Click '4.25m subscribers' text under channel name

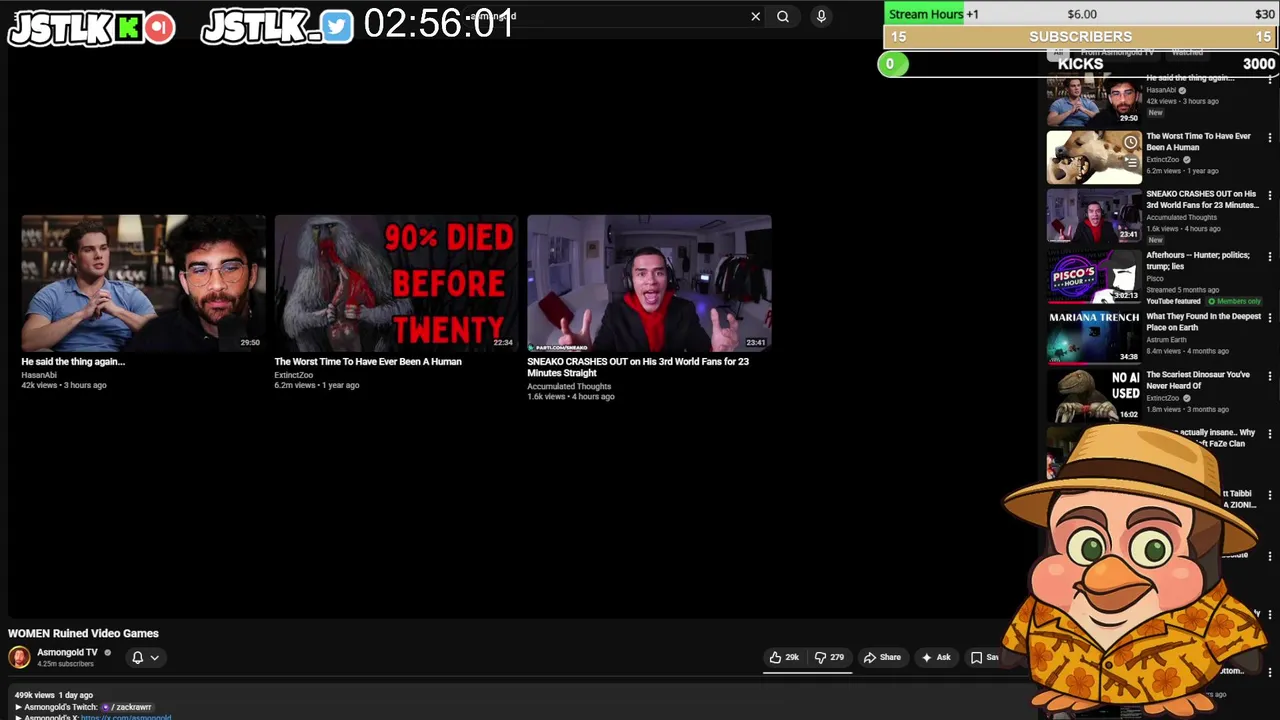click(65, 664)
